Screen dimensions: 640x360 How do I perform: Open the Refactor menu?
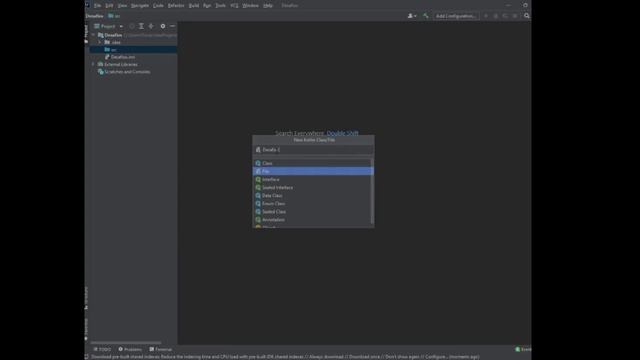[x=176, y=6]
